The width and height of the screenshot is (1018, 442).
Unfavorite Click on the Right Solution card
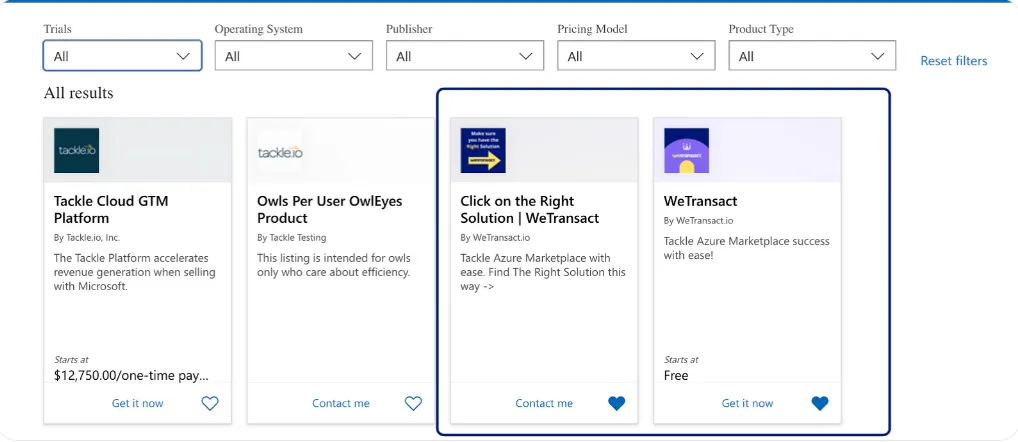coord(617,404)
